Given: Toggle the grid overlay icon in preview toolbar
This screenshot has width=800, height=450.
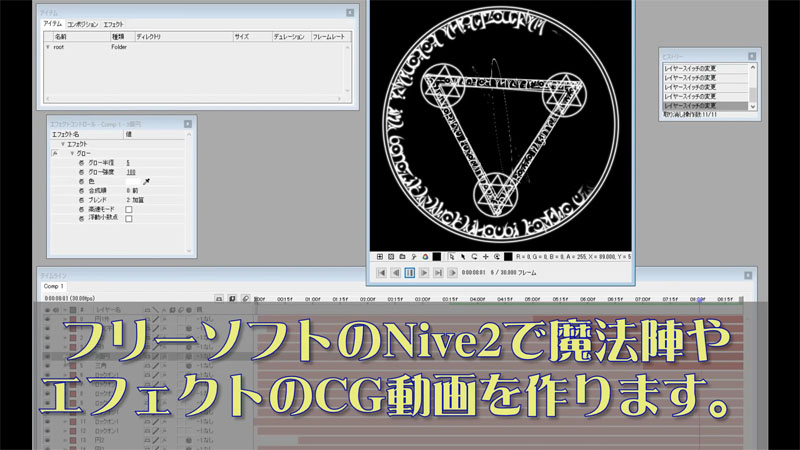Looking at the screenshot, I should pyautogui.click(x=380, y=257).
